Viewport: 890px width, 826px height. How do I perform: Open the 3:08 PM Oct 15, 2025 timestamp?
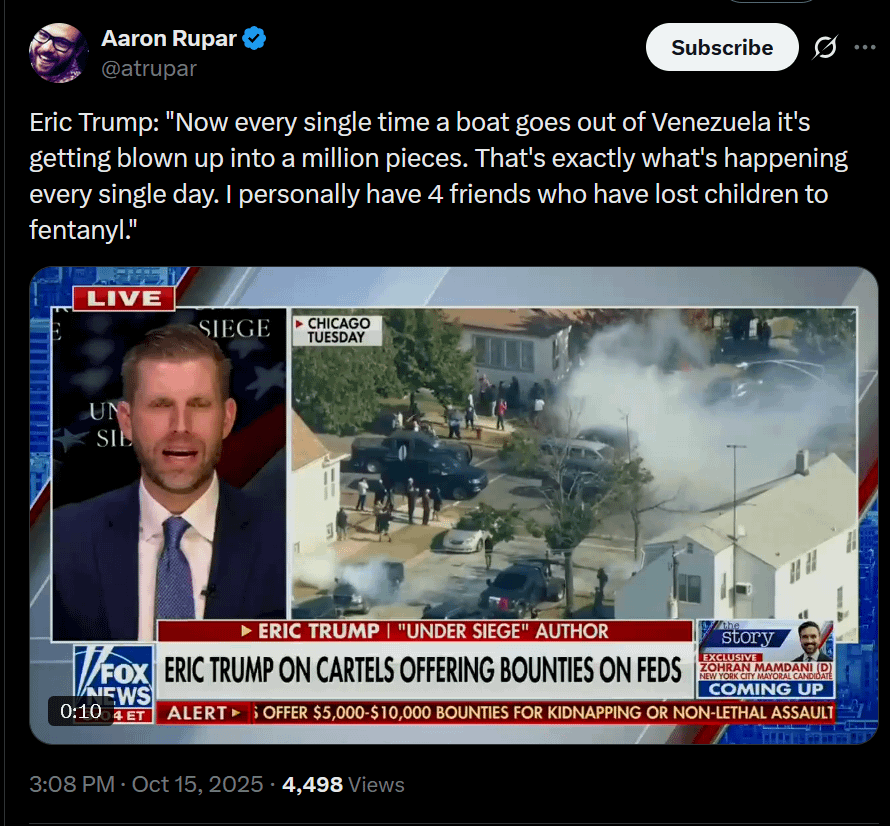coord(146,785)
